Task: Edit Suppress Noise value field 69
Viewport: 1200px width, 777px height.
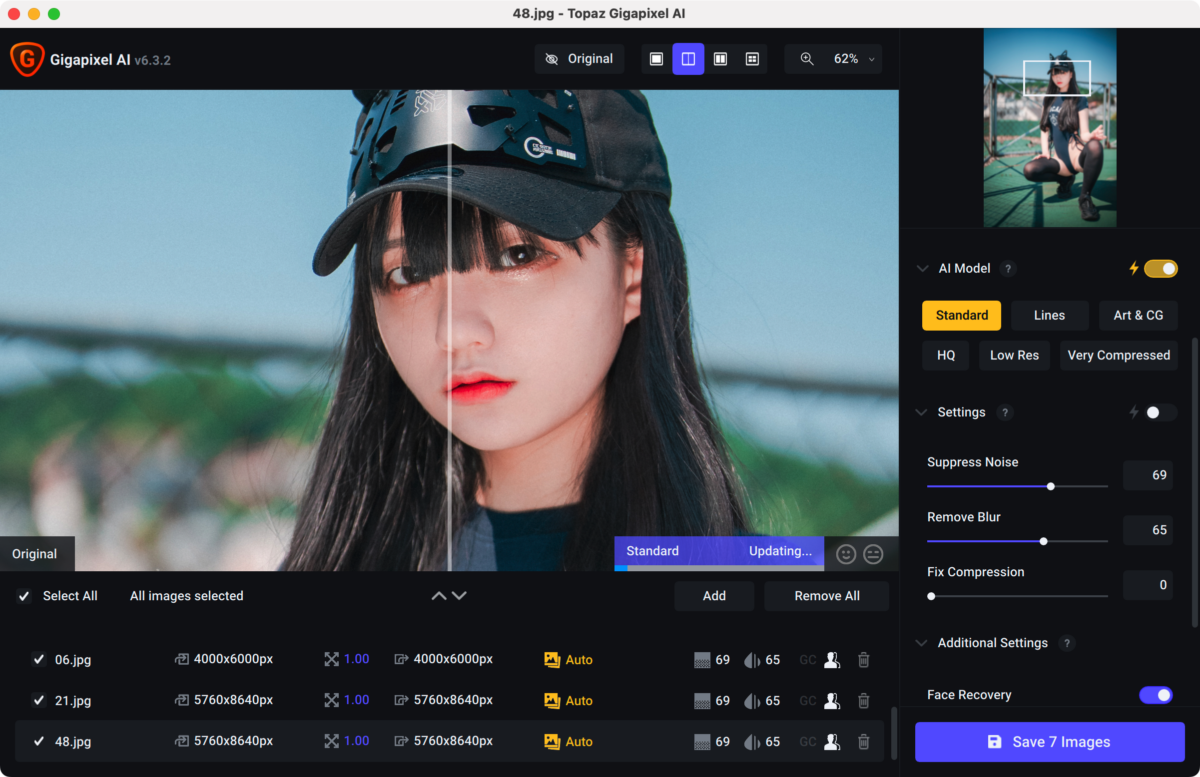Action: [1148, 475]
